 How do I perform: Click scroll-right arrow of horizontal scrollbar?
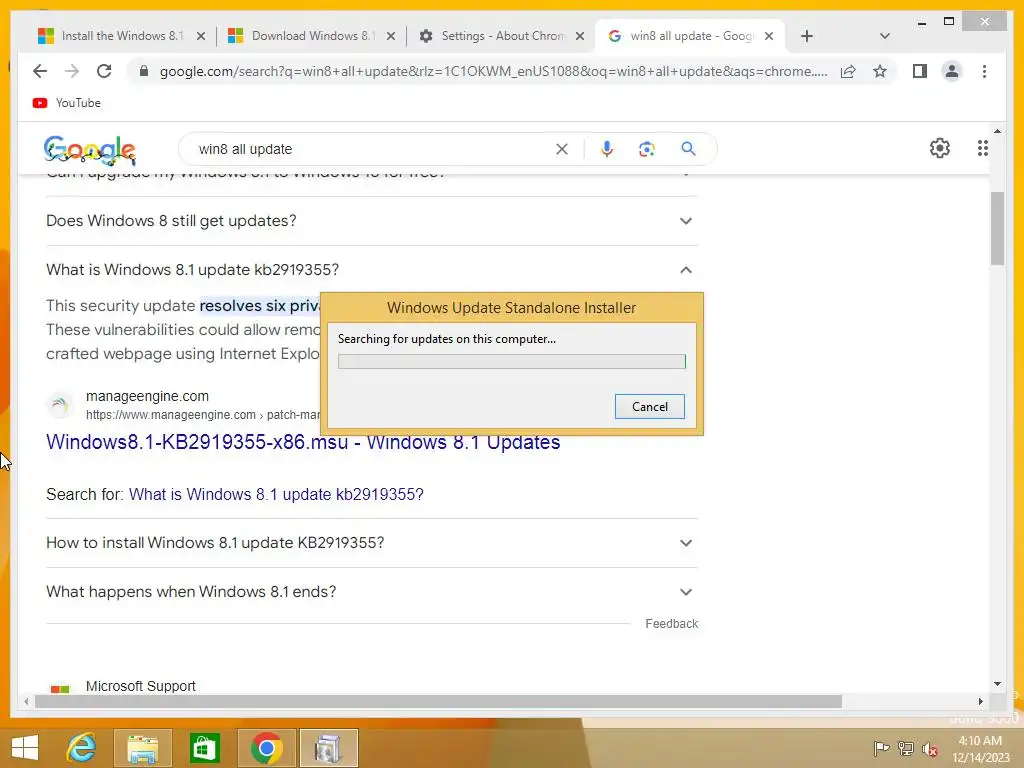click(980, 701)
